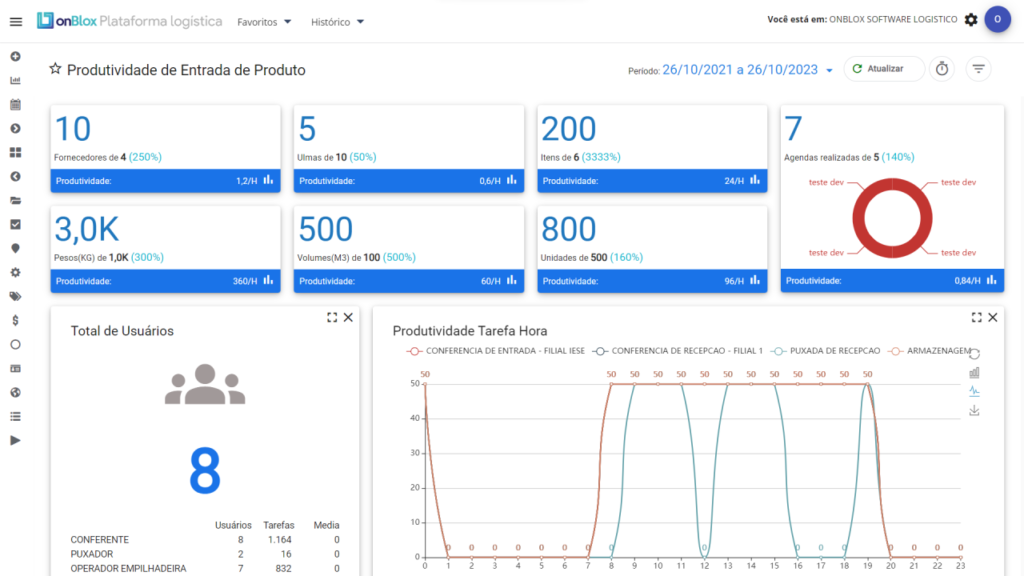Click the settings gear in the header
1024x576 pixels.
coord(970,20)
